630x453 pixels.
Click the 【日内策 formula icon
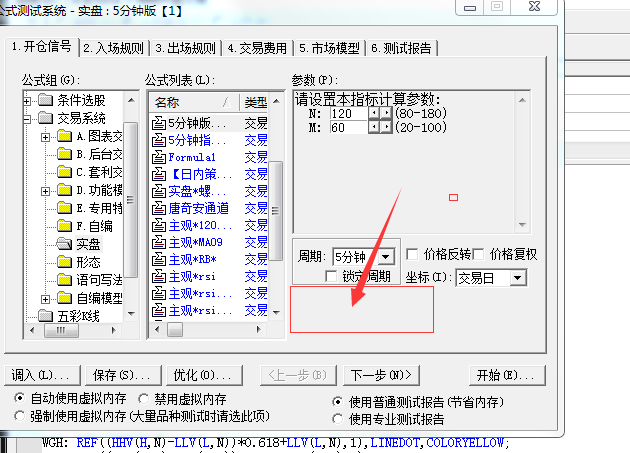(x=159, y=174)
